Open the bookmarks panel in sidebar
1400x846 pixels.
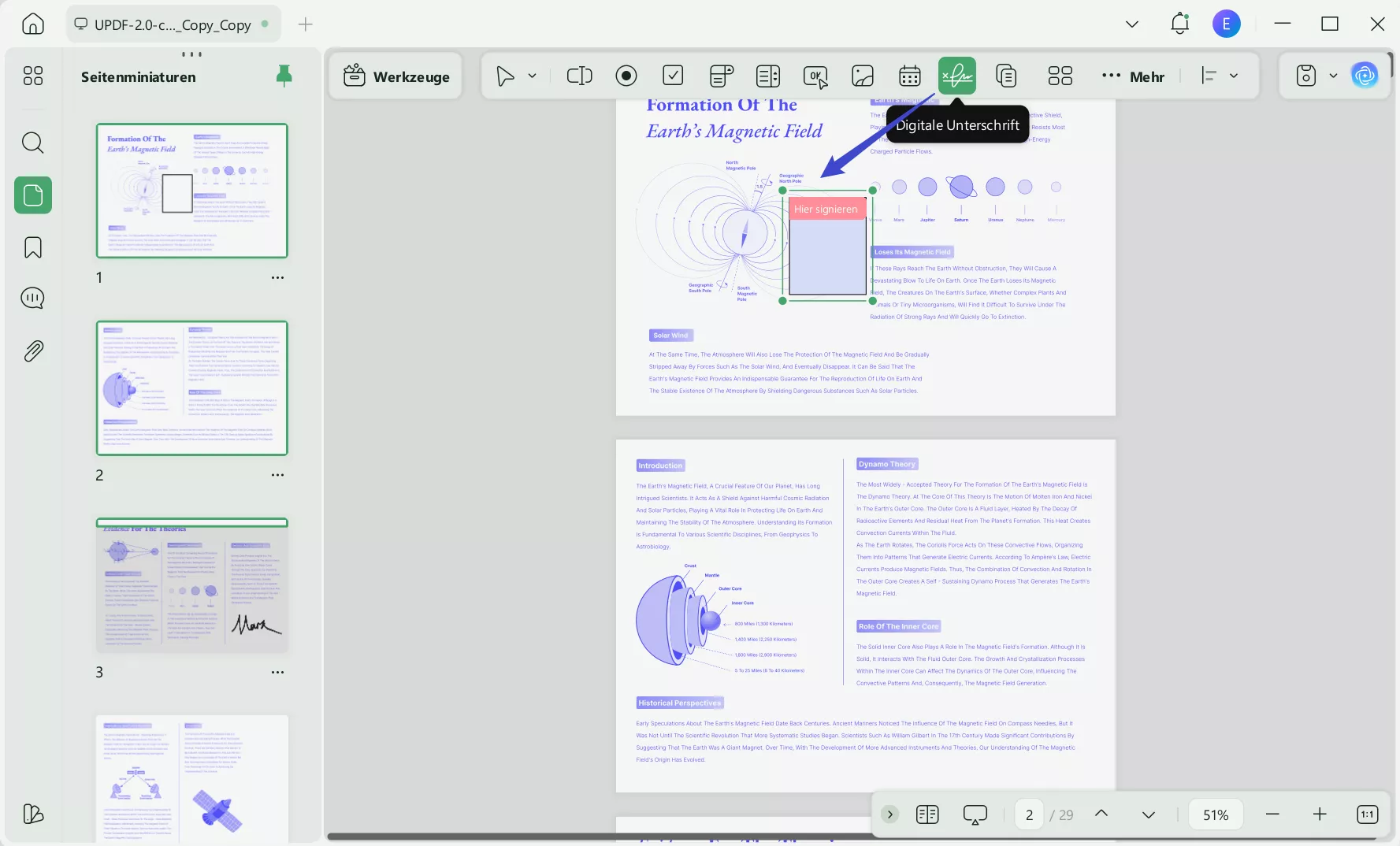click(33, 247)
